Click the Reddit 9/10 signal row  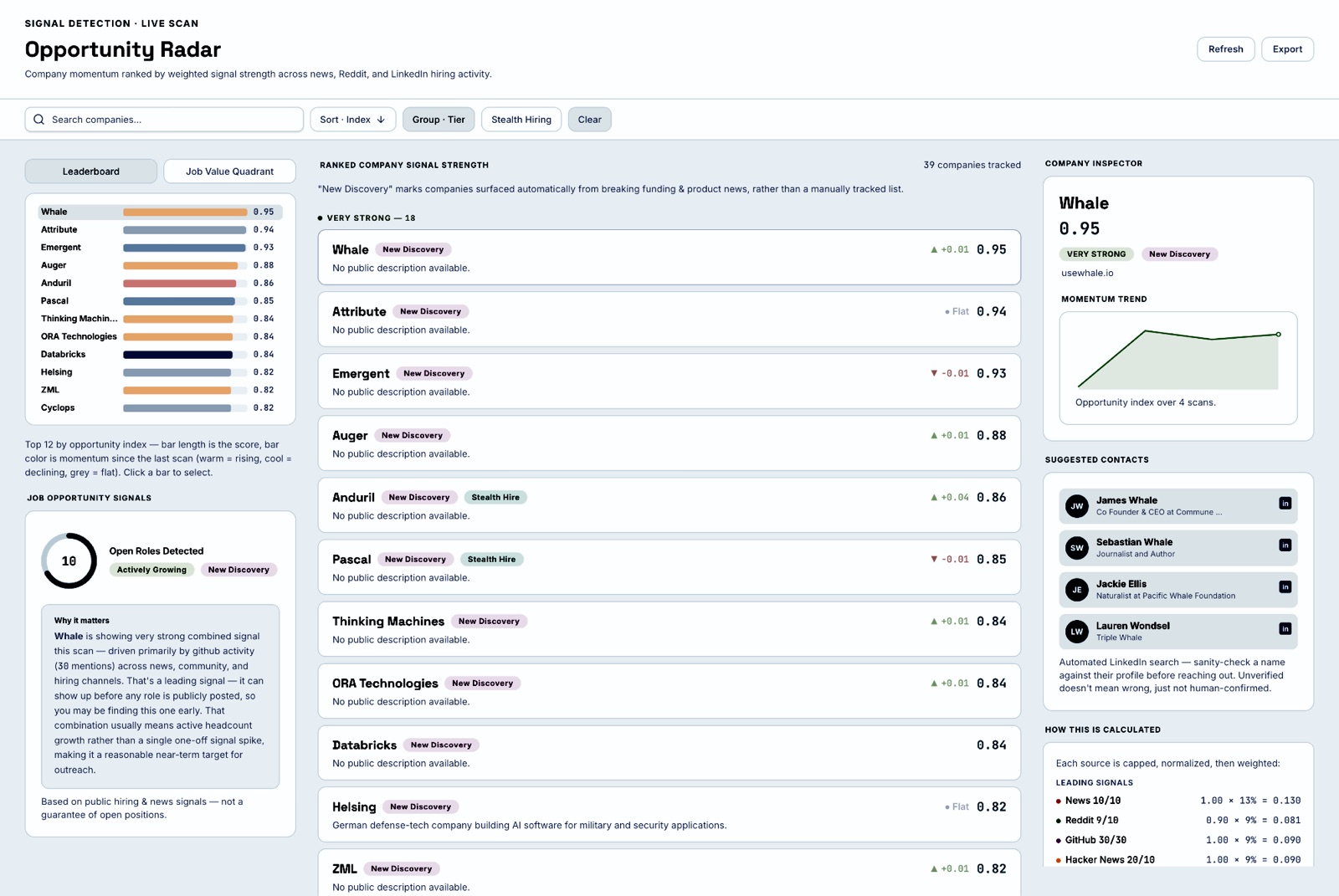[1178, 821]
